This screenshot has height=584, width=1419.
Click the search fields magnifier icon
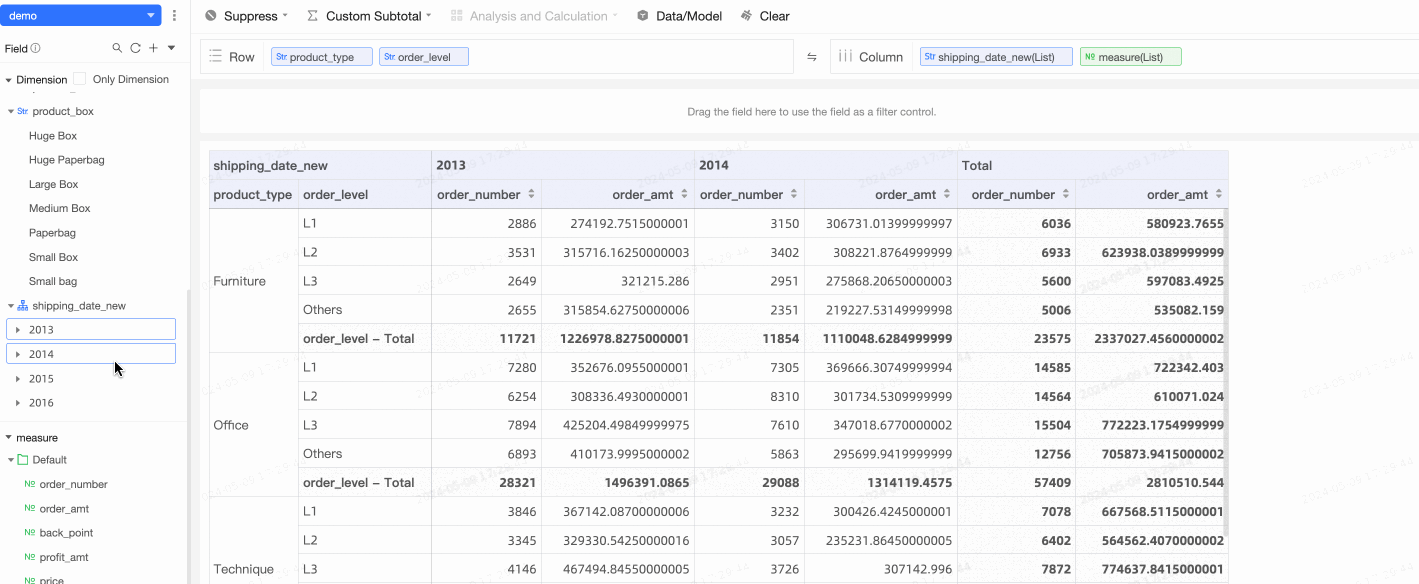[117, 48]
